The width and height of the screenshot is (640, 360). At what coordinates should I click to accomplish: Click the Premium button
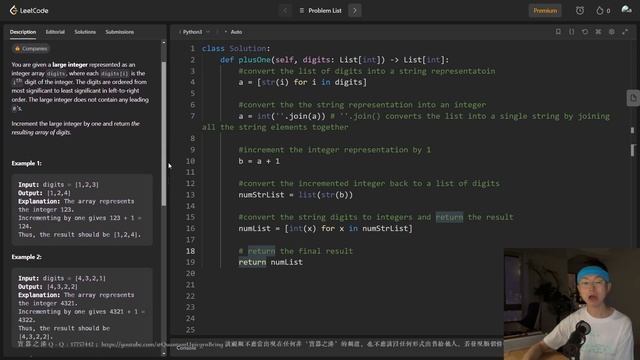point(545,11)
